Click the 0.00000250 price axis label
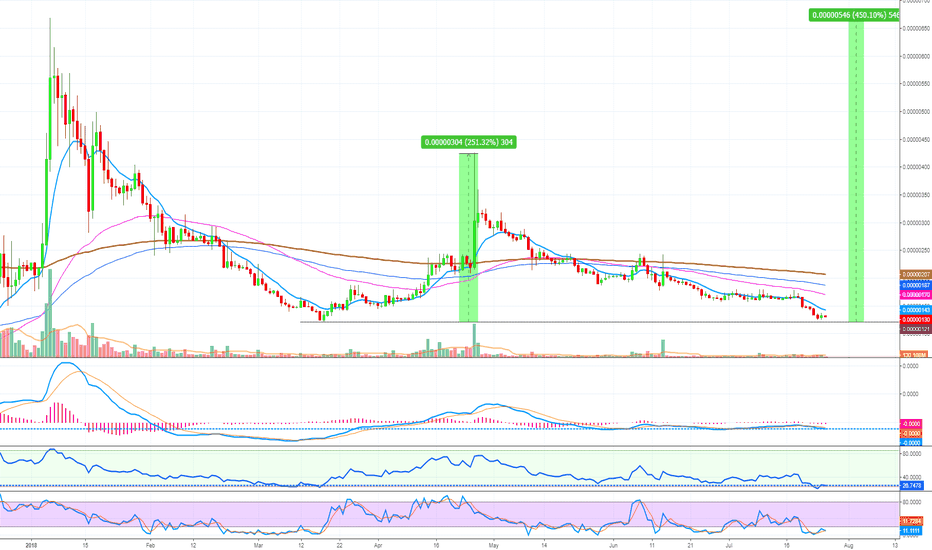The width and height of the screenshot is (932, 550). tap(916, 250)
